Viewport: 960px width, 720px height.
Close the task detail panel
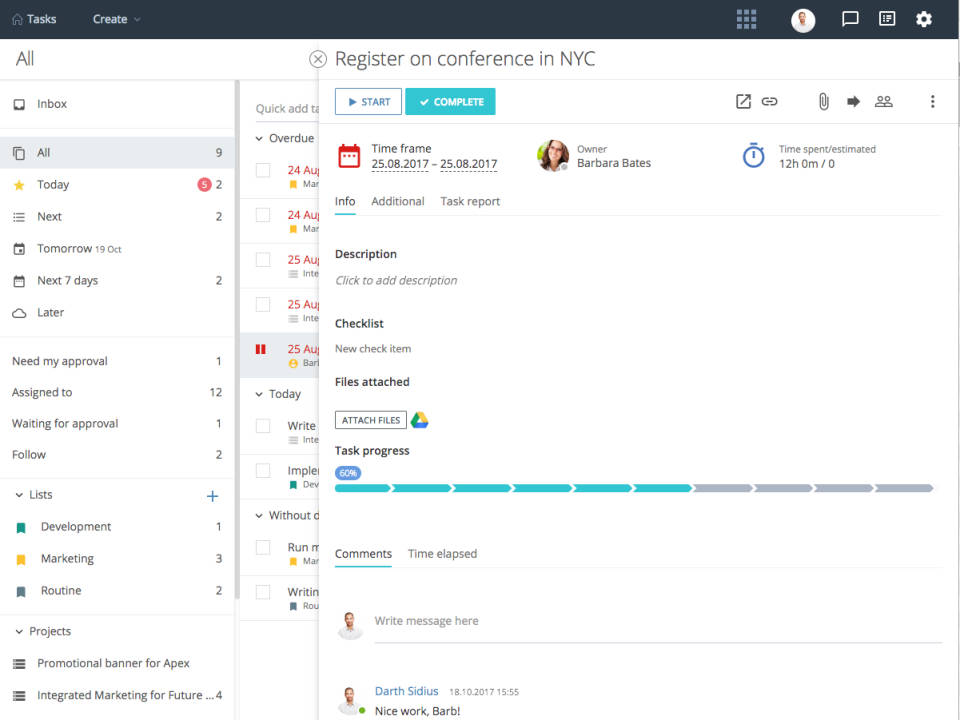[318, 59]
